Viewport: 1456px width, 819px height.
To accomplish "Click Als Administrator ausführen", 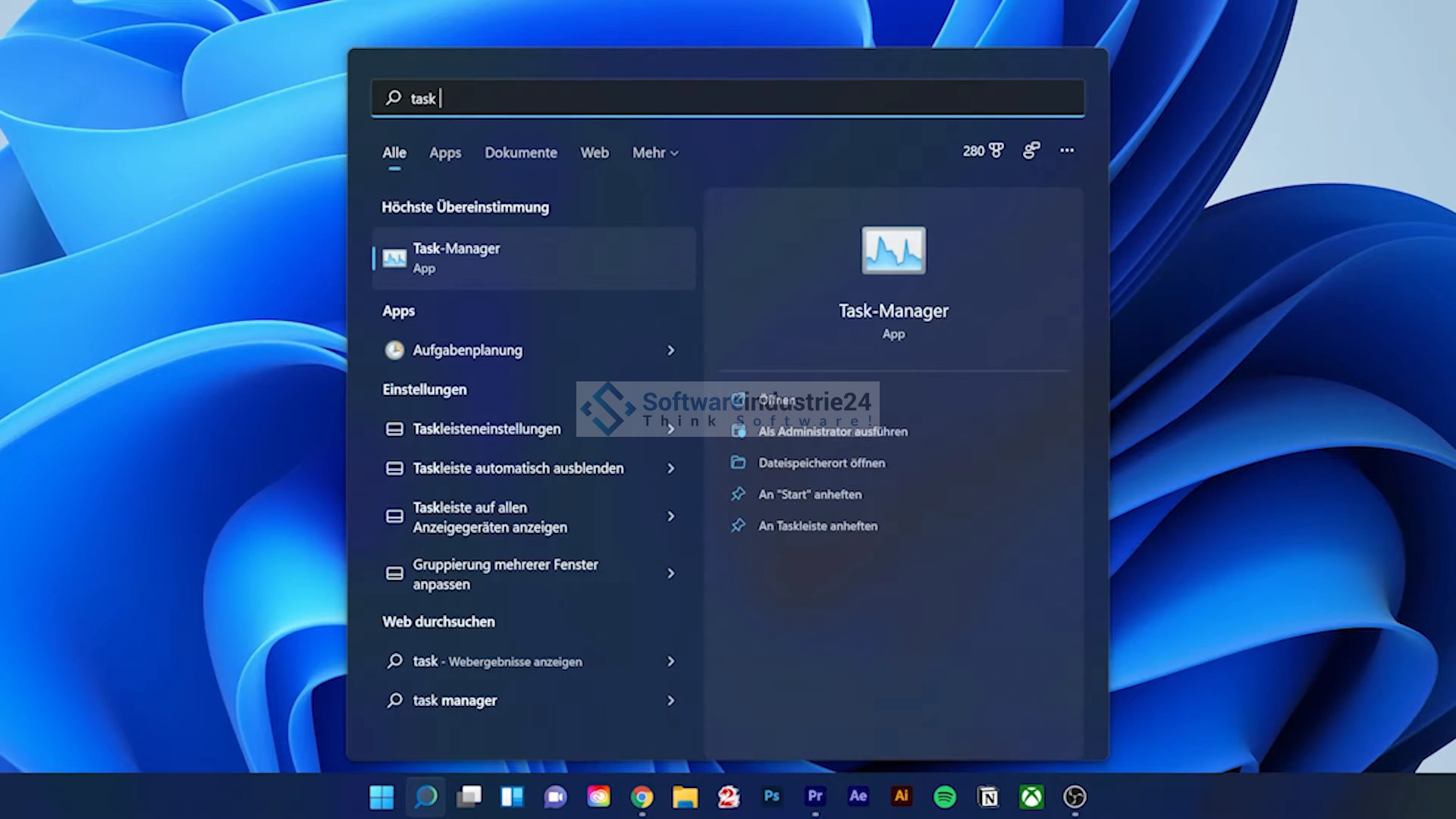I will [833, 431].
